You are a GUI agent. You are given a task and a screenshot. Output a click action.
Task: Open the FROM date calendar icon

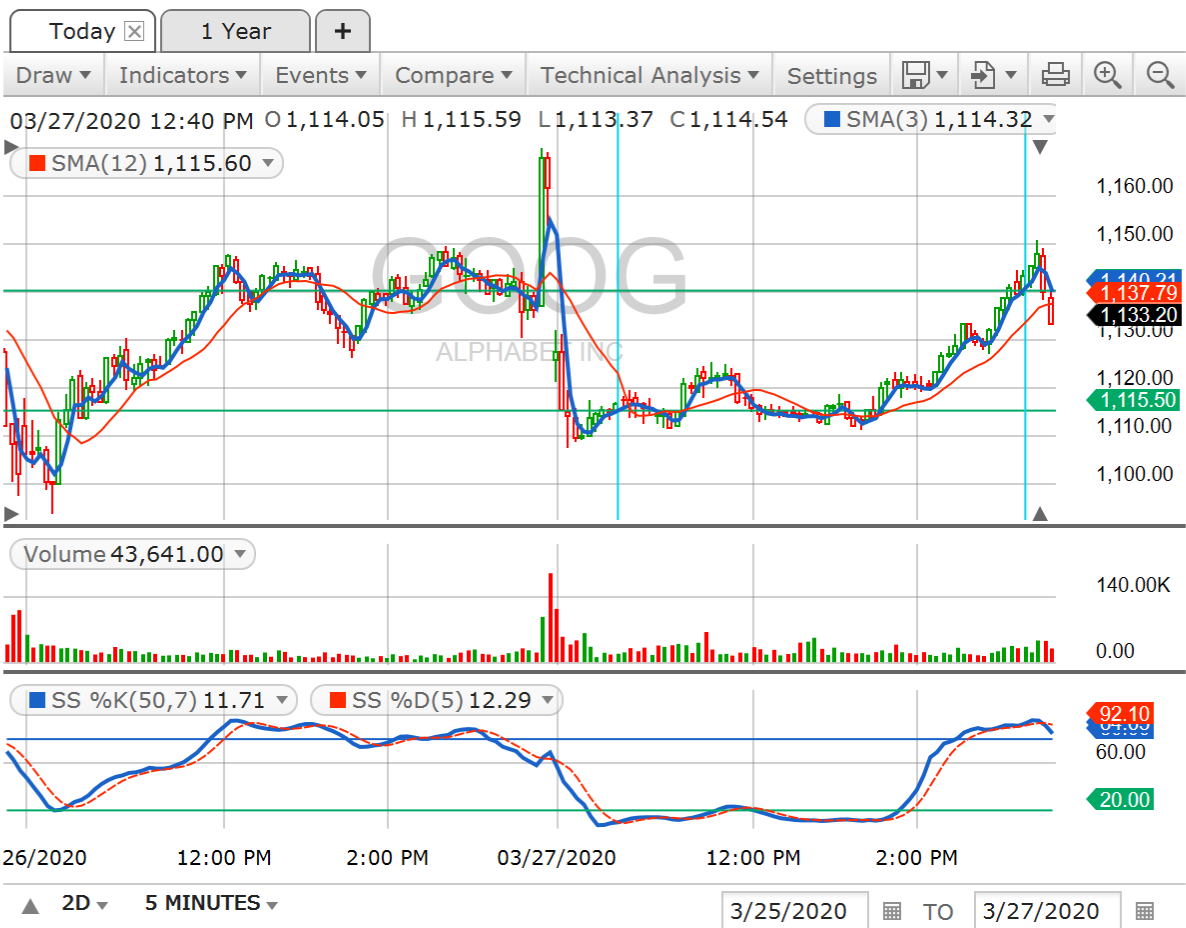(x=892, y=911)
